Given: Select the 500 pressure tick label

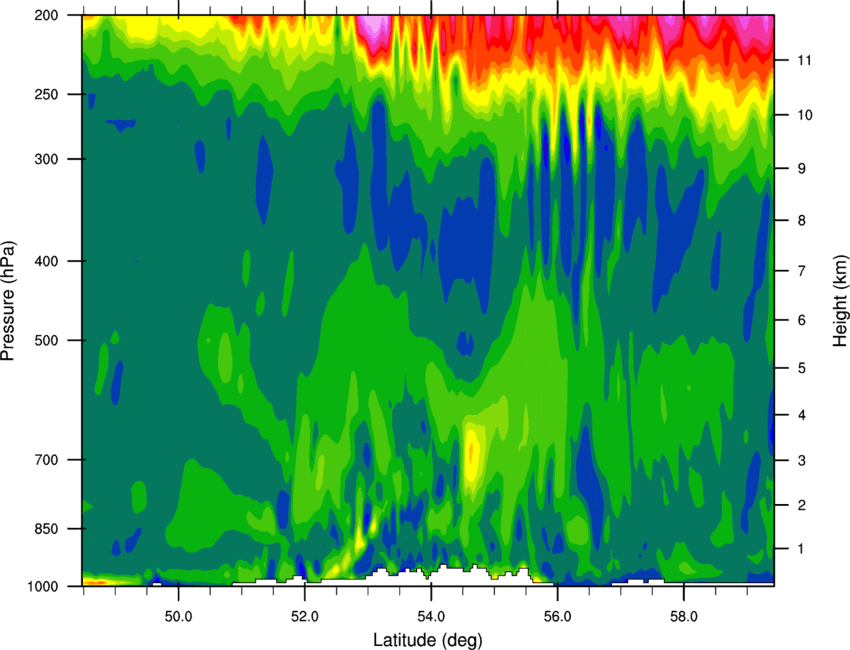Looking at the screenshot, I should 46,340.
